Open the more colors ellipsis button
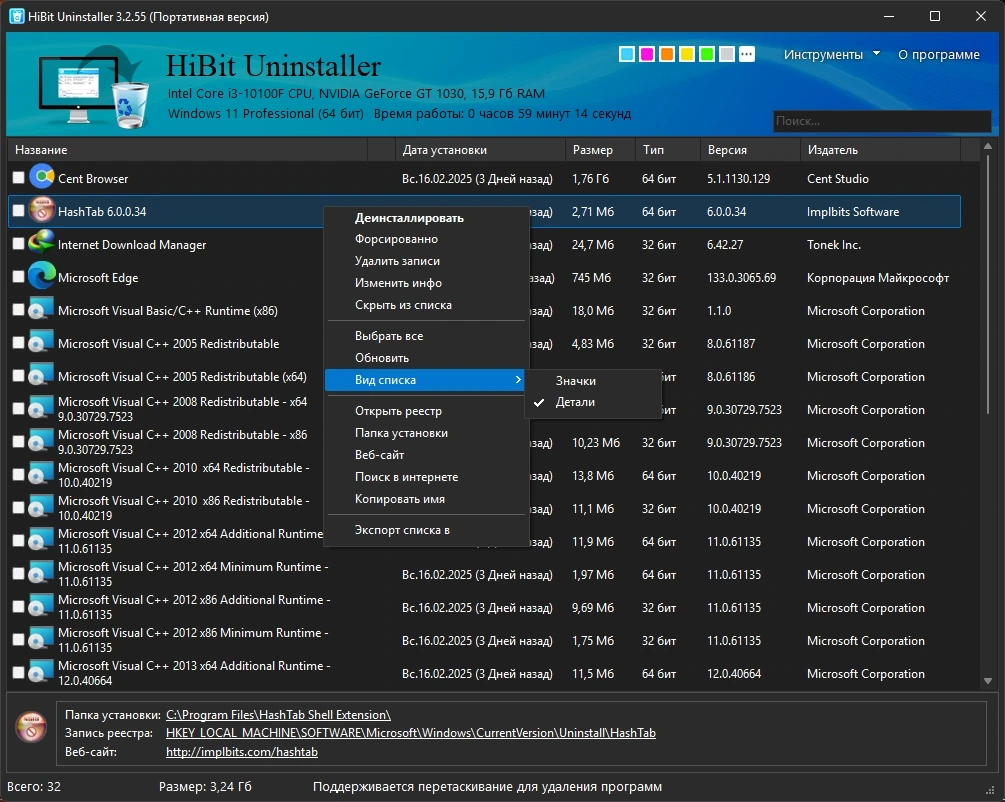 click(x=747, y=54)
